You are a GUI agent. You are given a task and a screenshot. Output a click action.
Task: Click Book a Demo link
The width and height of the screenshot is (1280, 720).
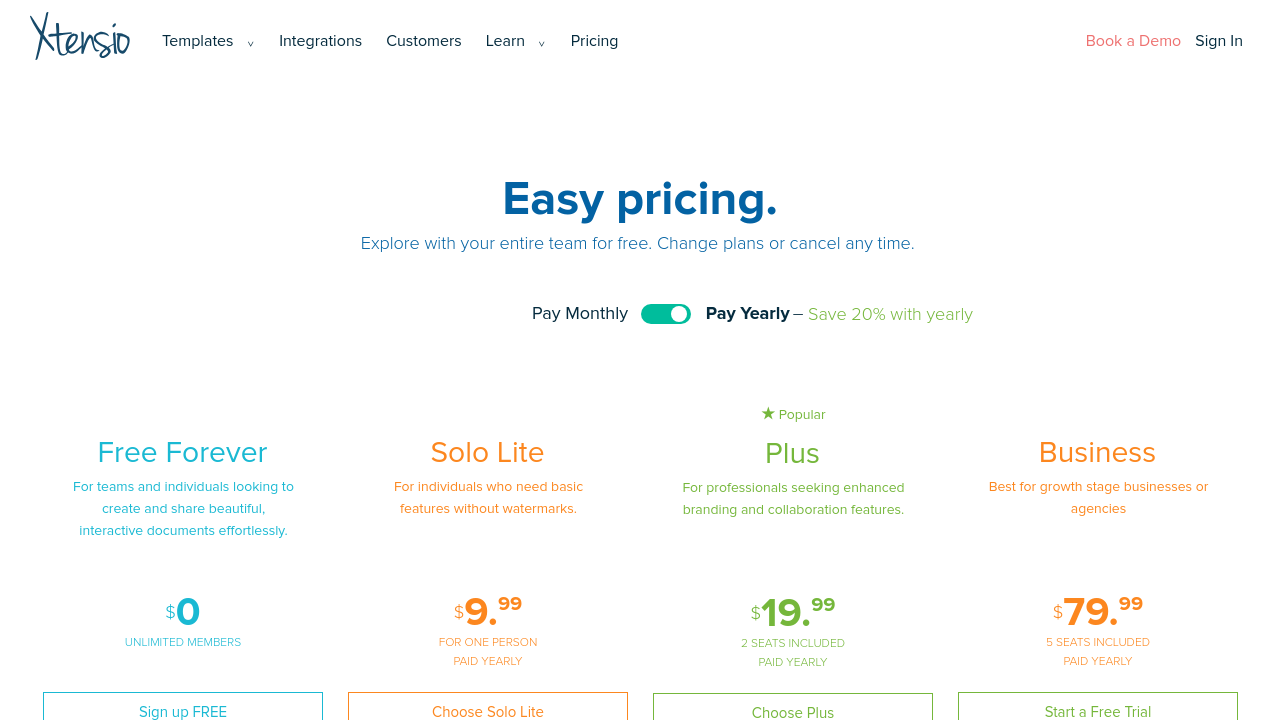pyautogui.click(x=1133, y=41)
